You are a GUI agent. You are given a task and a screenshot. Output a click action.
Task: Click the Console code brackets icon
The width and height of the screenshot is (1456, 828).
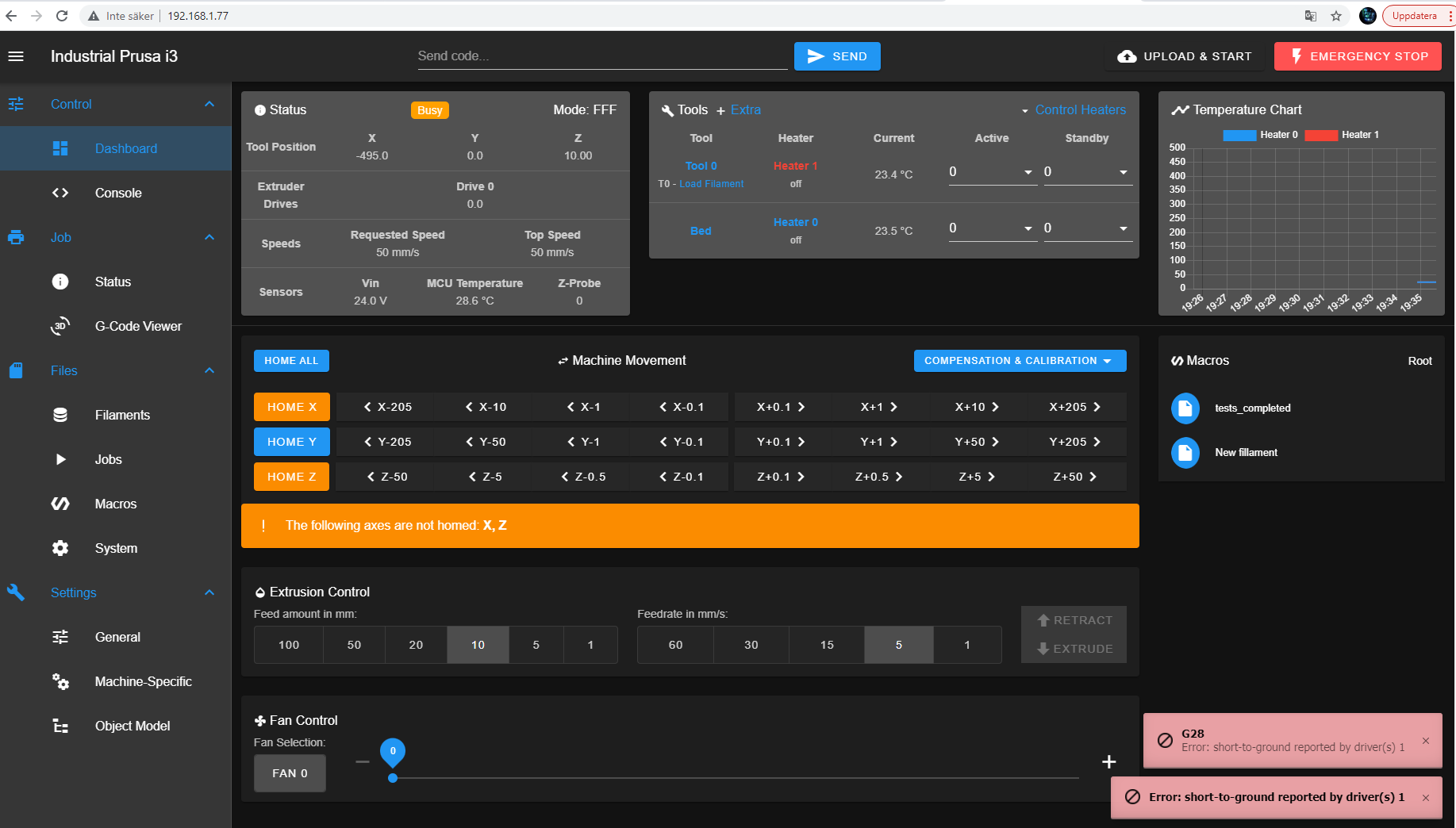[x=60, y=193]
